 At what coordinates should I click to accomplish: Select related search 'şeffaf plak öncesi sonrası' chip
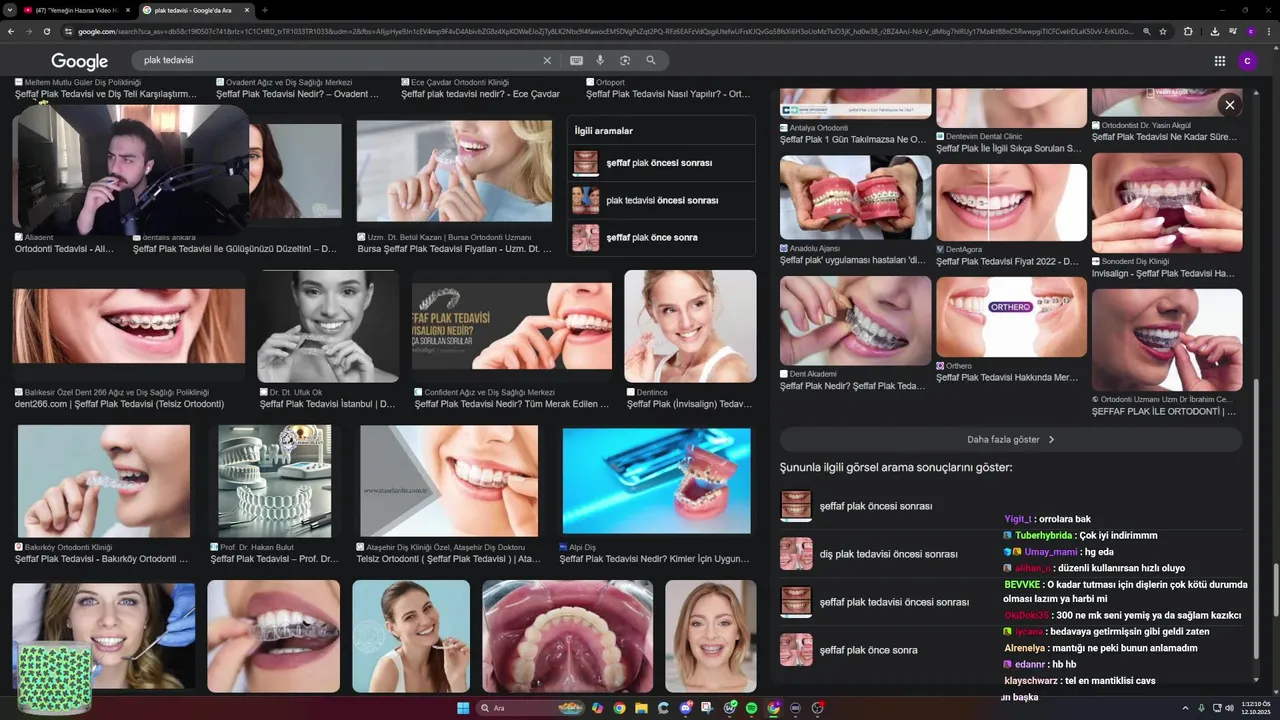(x=659, y=162)
